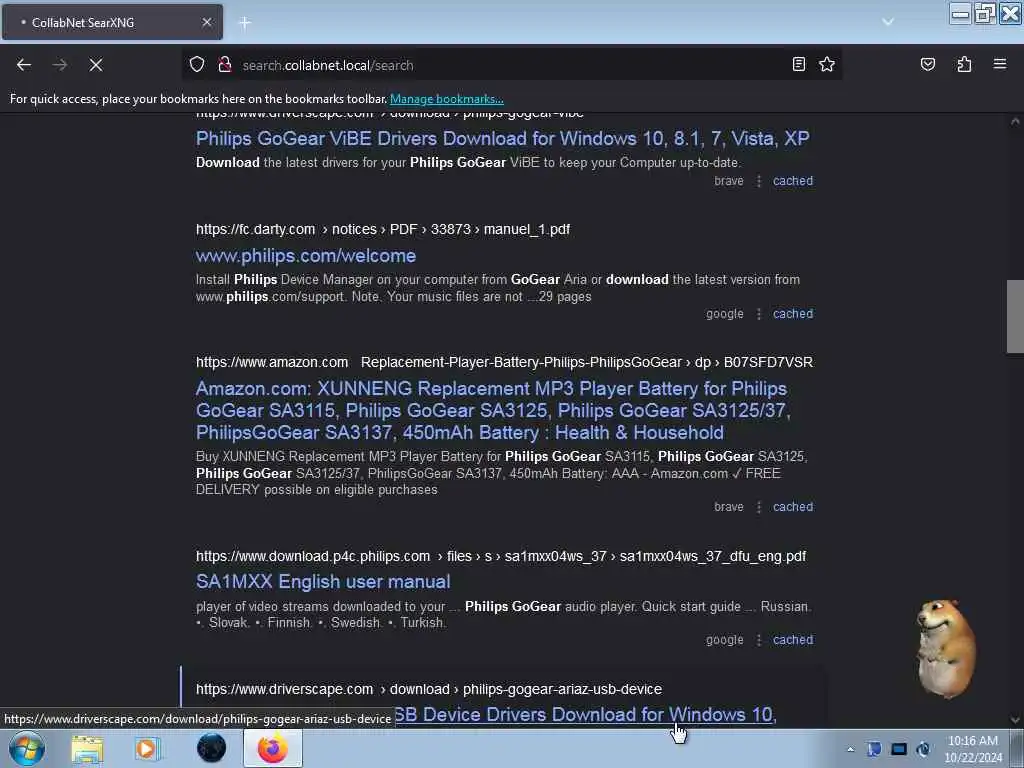Close the CollabNet SearXNG tab
Viewport: 1024px width, 768px height.
[206, 22]
